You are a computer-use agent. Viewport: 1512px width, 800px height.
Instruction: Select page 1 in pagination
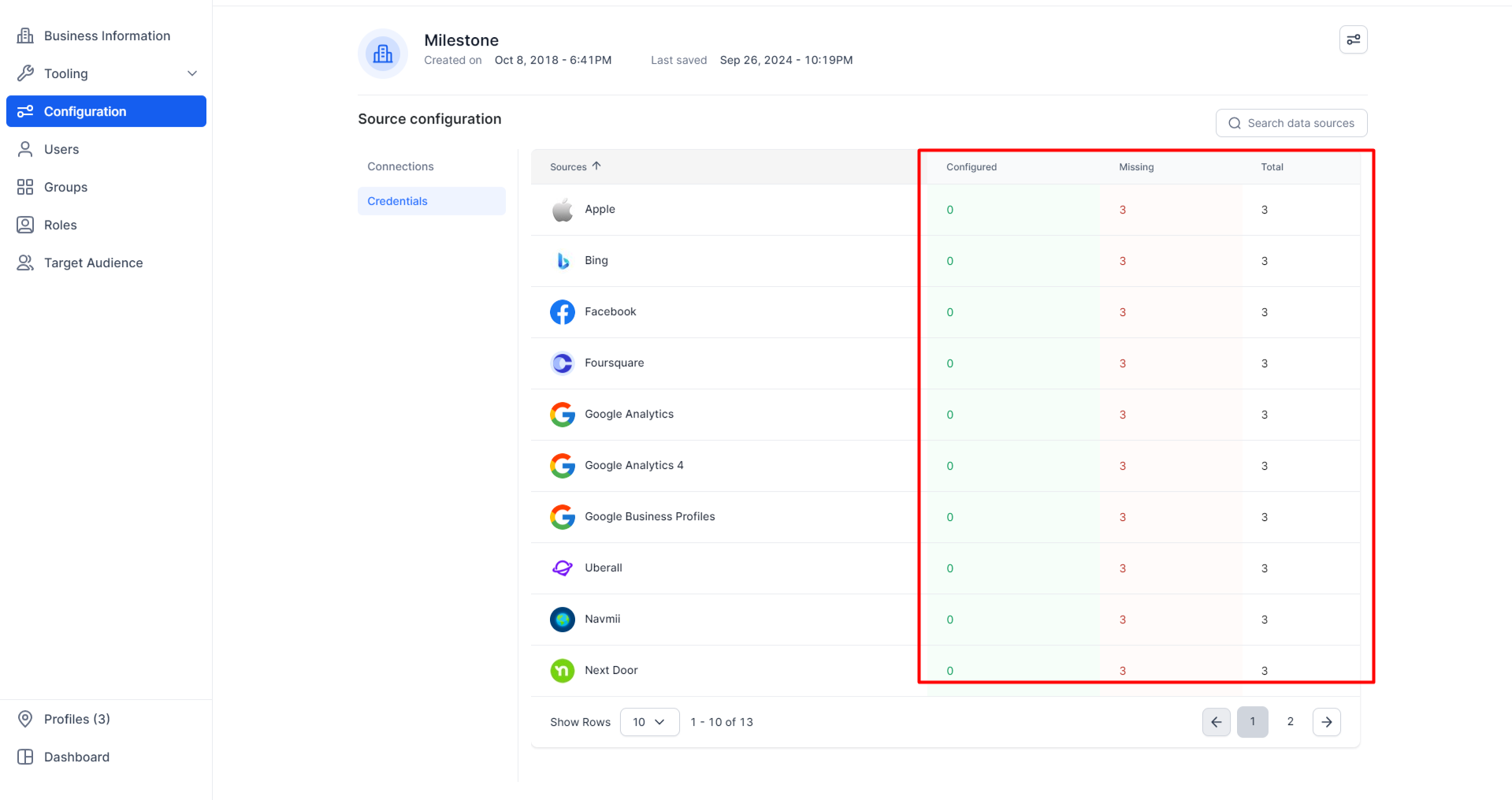[x=1253, y=722]
